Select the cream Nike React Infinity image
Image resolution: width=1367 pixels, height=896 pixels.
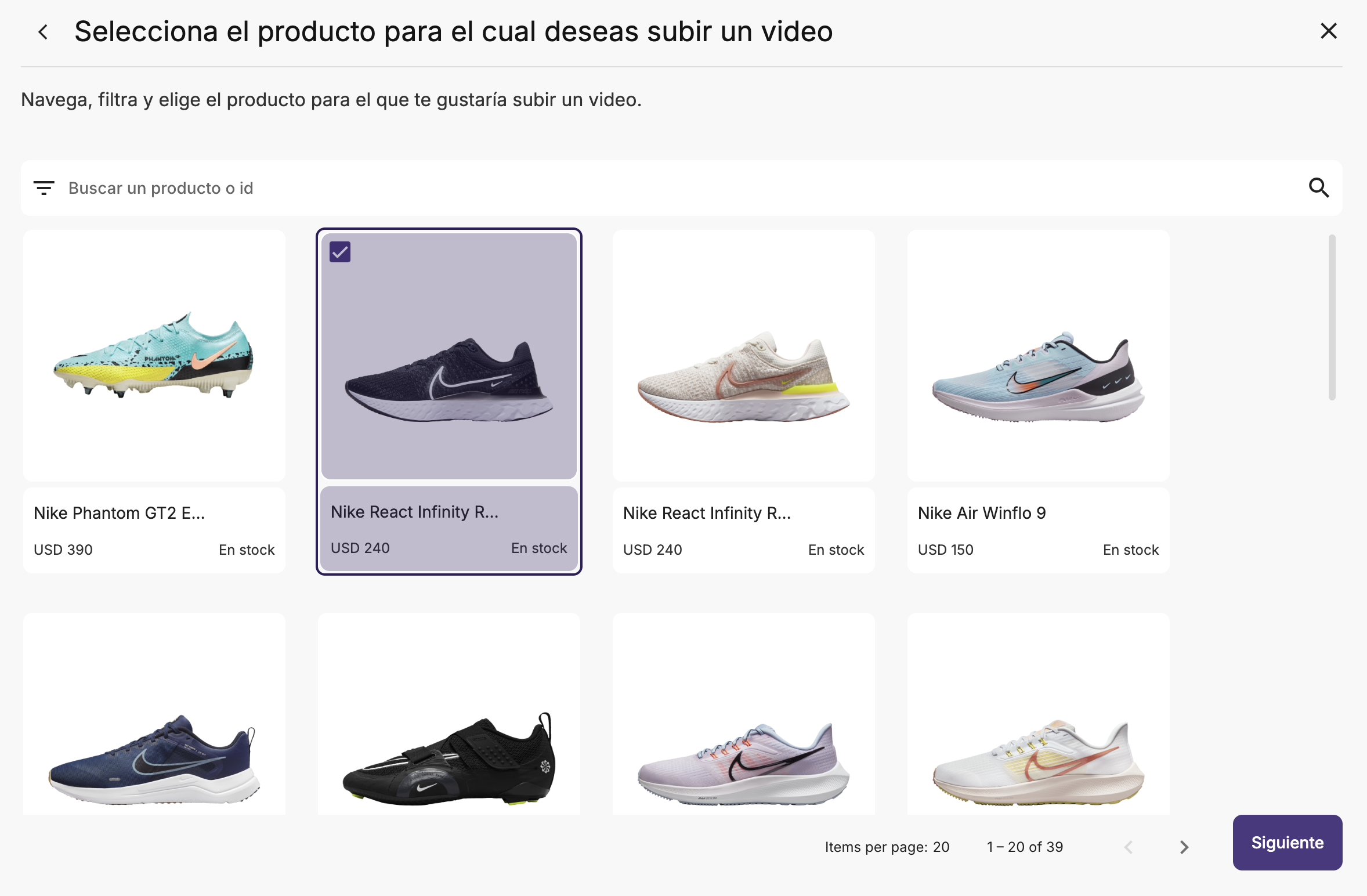[744, 355]
